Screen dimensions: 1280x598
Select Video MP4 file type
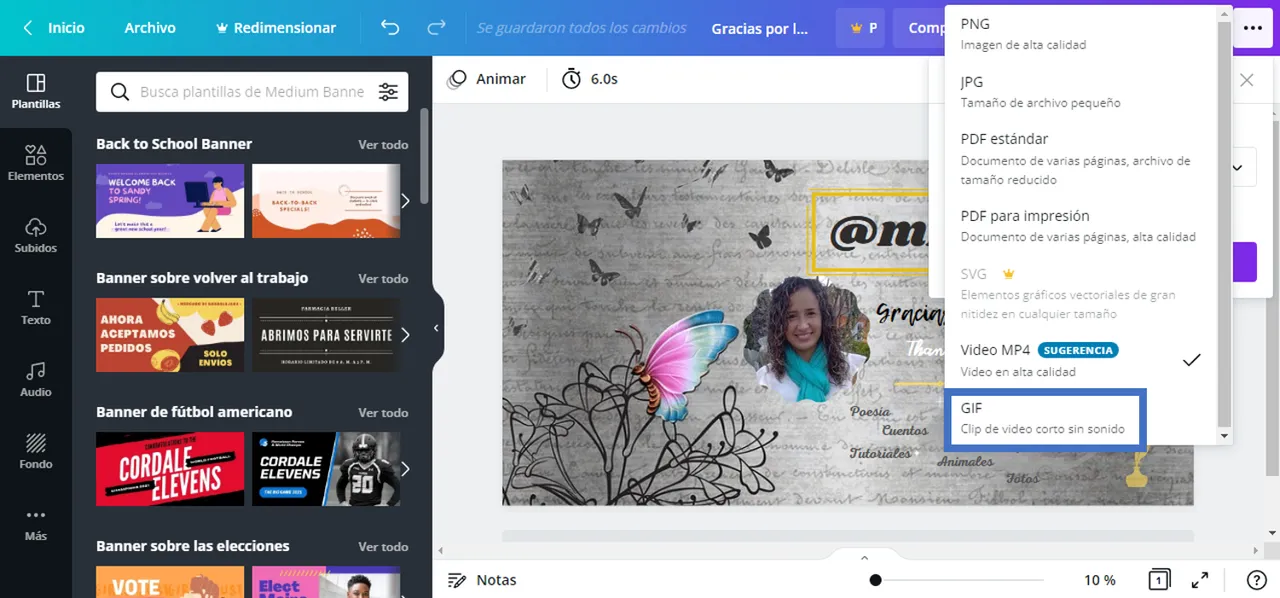click(x=1080, y=360)
